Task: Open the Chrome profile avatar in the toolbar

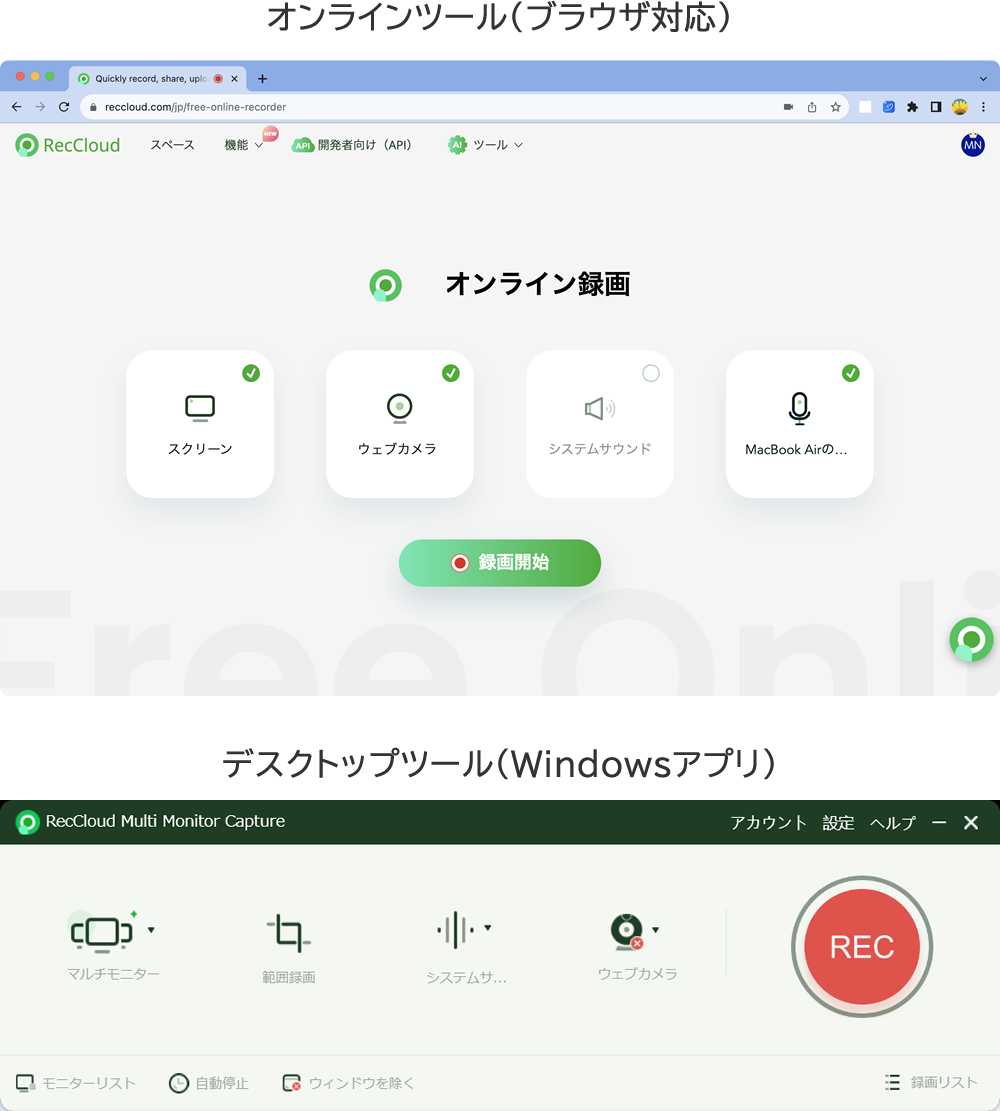Action: pyautogui.click(x=960, y=107)
